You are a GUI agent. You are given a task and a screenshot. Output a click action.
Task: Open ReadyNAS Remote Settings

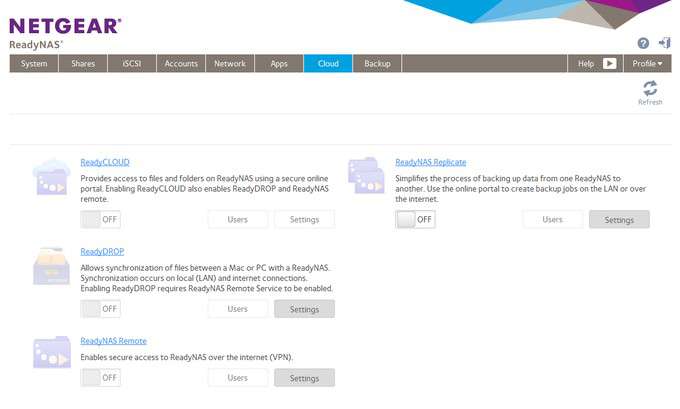click(304, 378)
